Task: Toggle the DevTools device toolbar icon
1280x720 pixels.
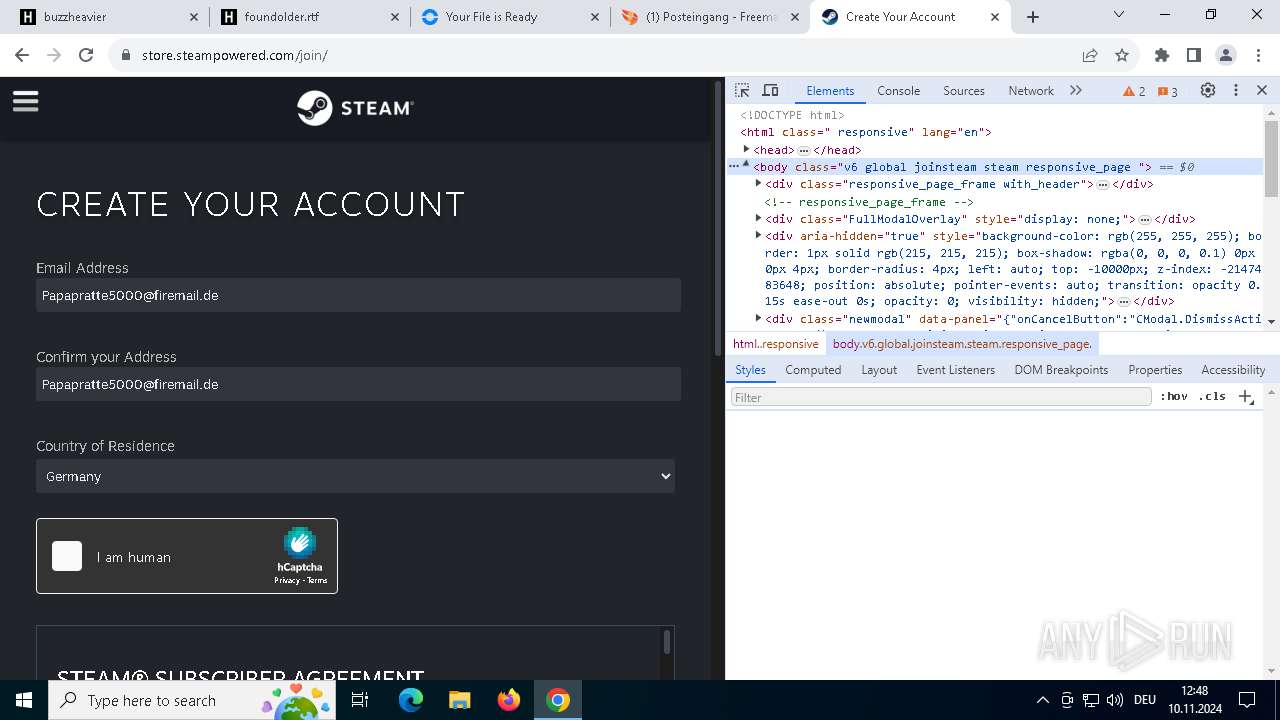Action: (770, 90)
